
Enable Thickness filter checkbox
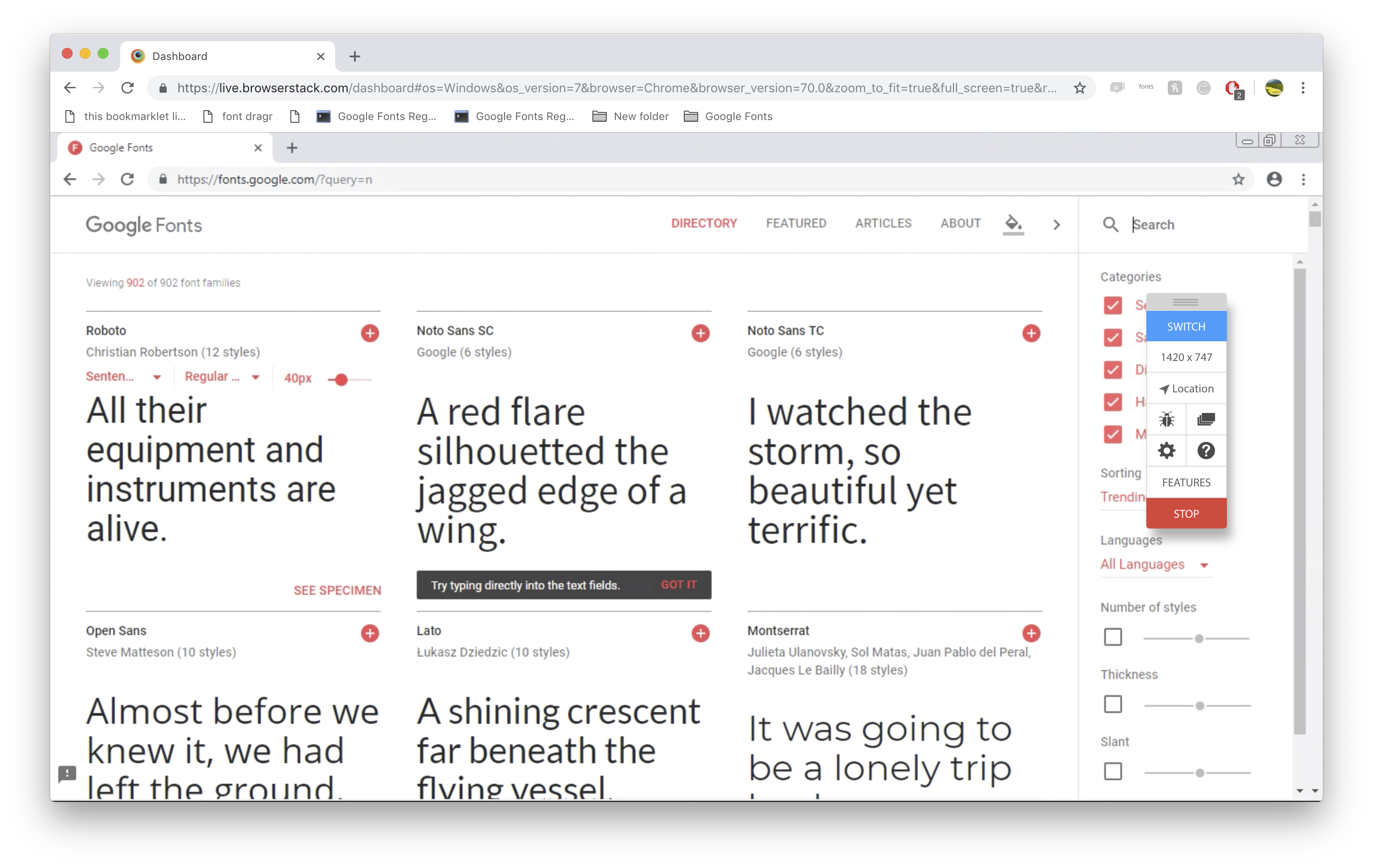(x=1113, y=704)
